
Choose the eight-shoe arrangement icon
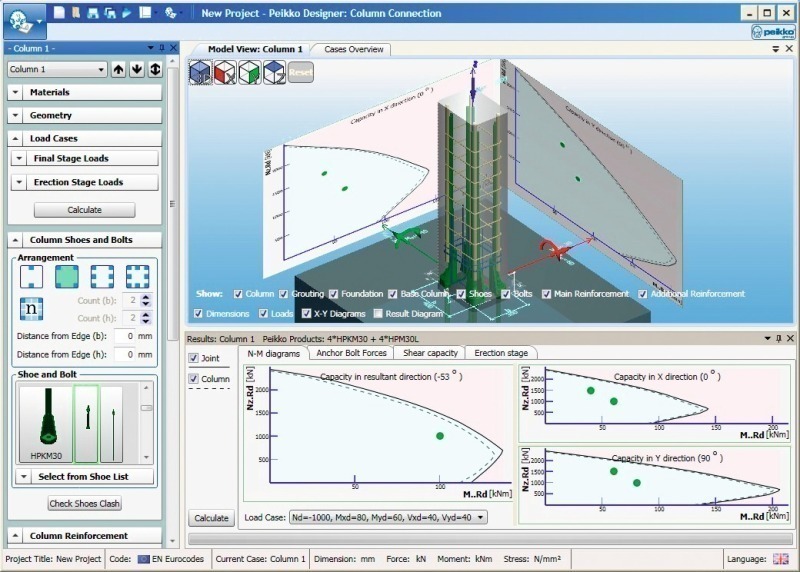click(x=137, y=276)
